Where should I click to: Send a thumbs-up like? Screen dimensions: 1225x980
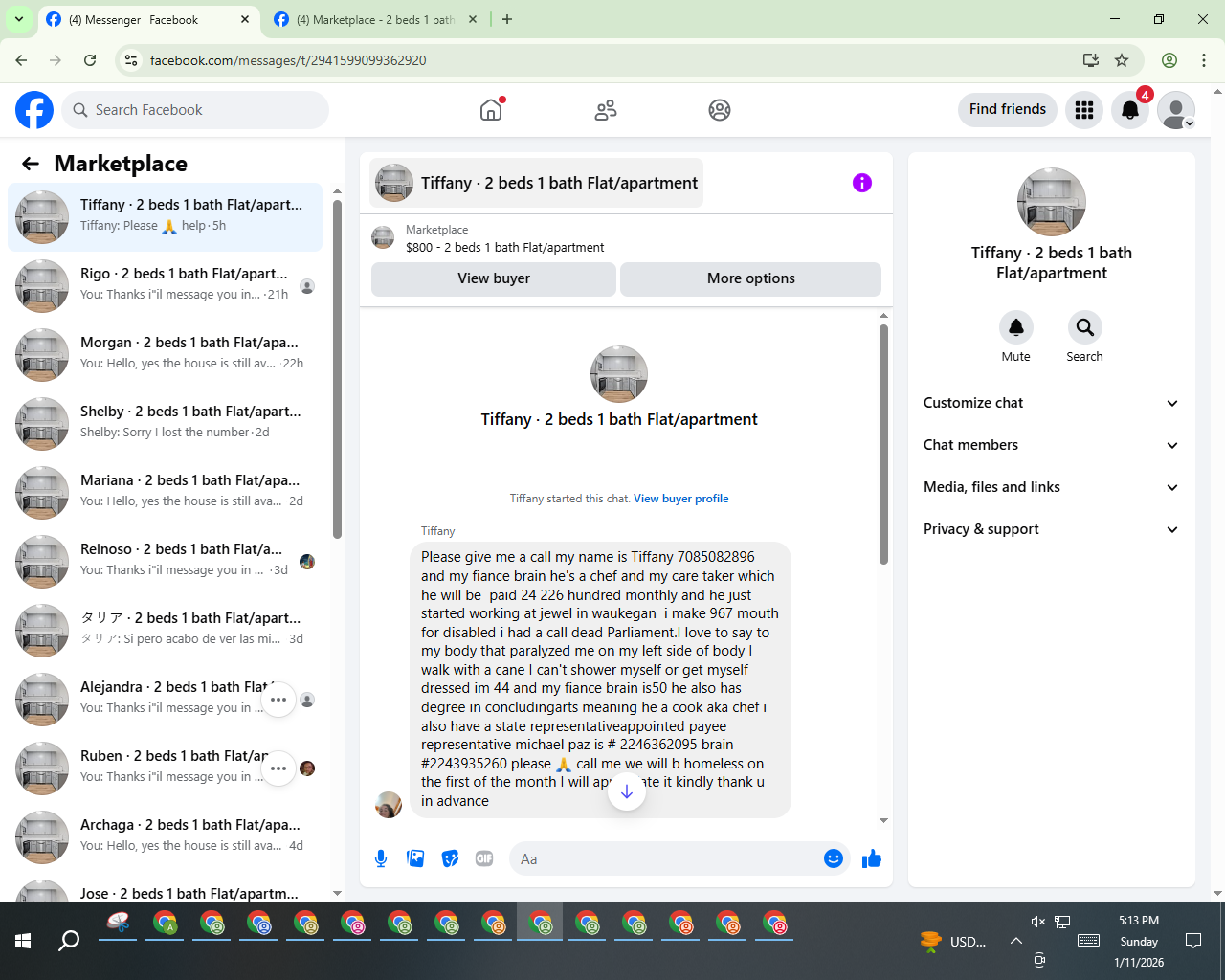[871, 858]
